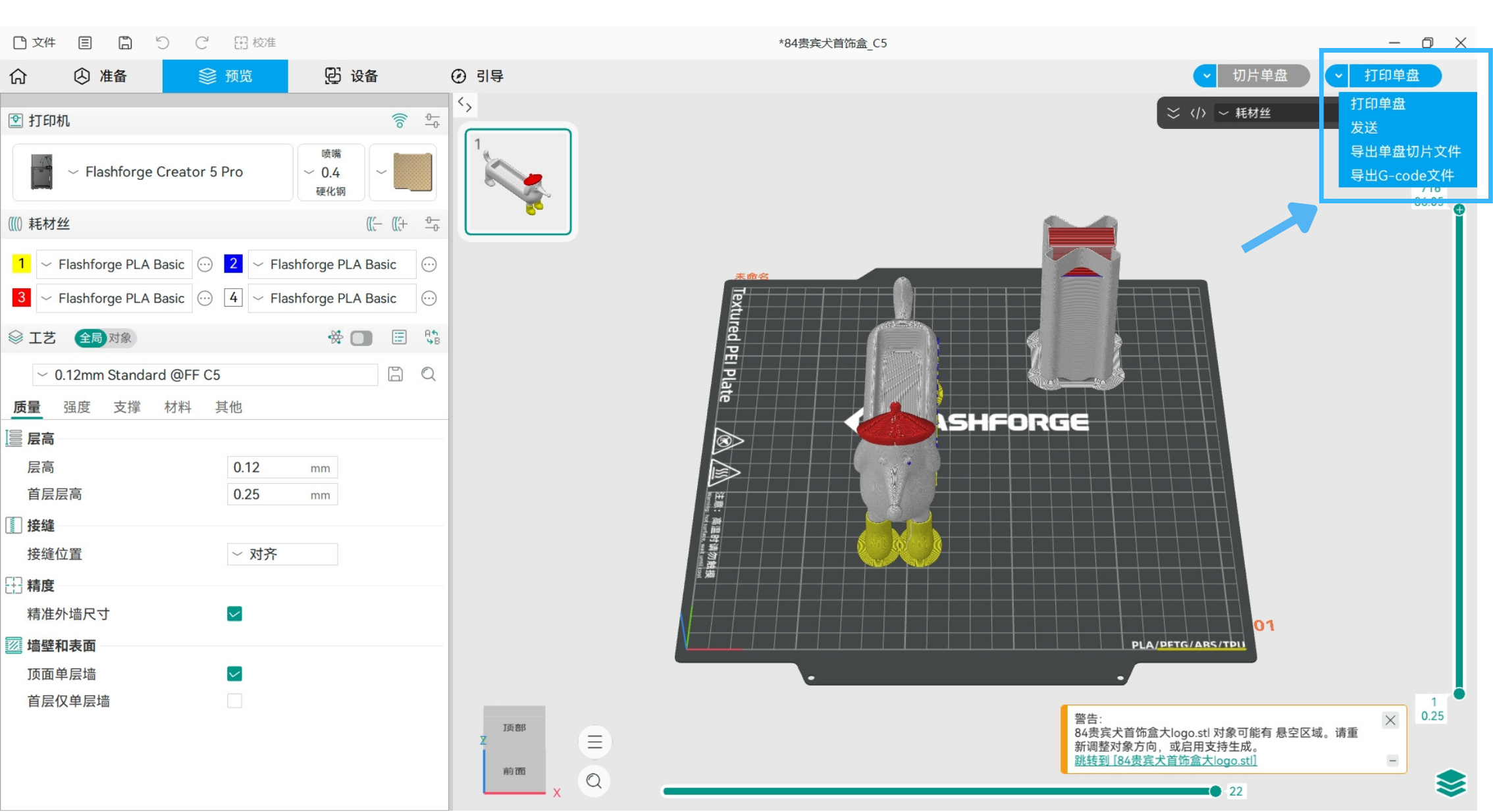Click the horizontal layer progress slider handle
This screenshot has height=812, width=1493.
1215,791
